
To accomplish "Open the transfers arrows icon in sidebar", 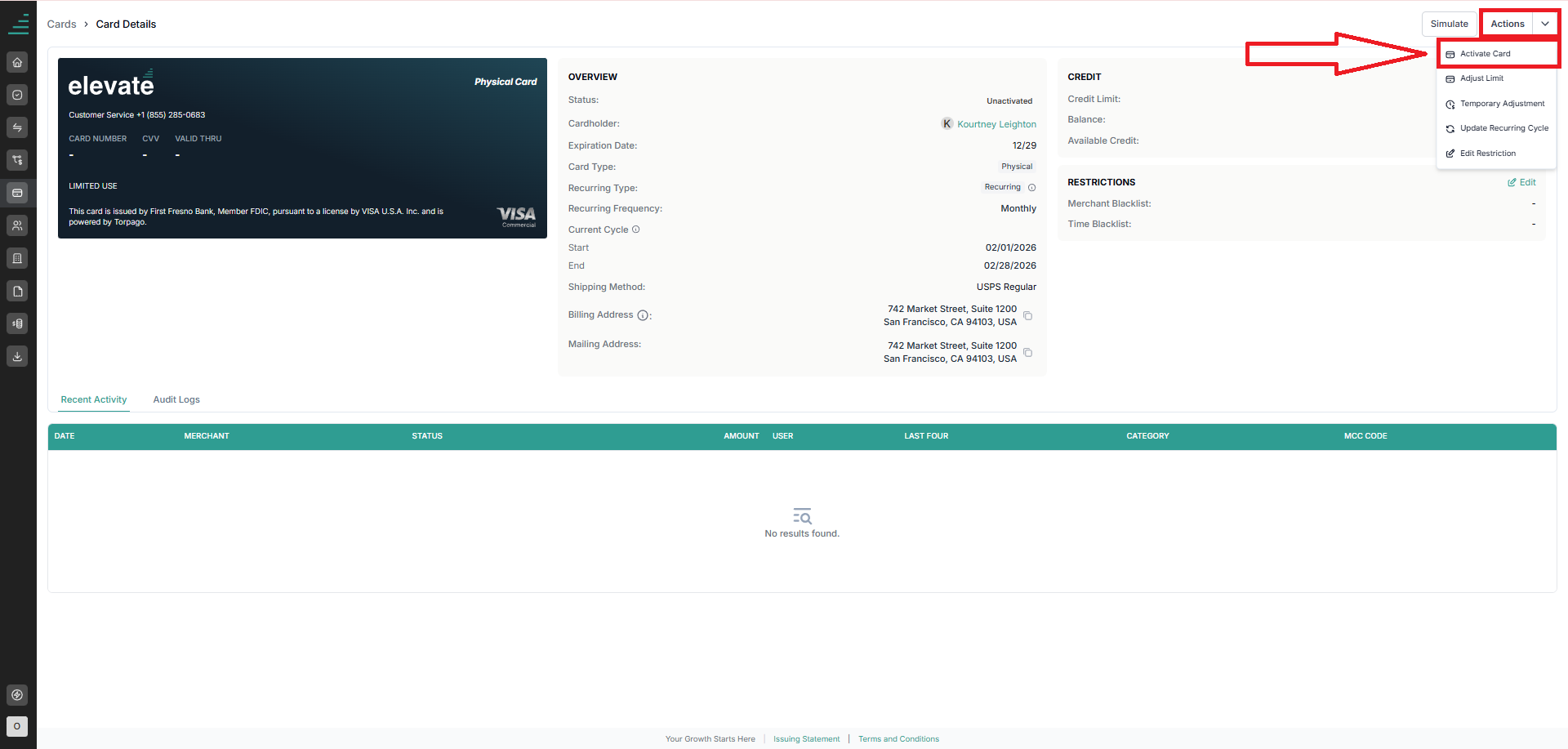I will pyautogui.click(x=17, y=127).
